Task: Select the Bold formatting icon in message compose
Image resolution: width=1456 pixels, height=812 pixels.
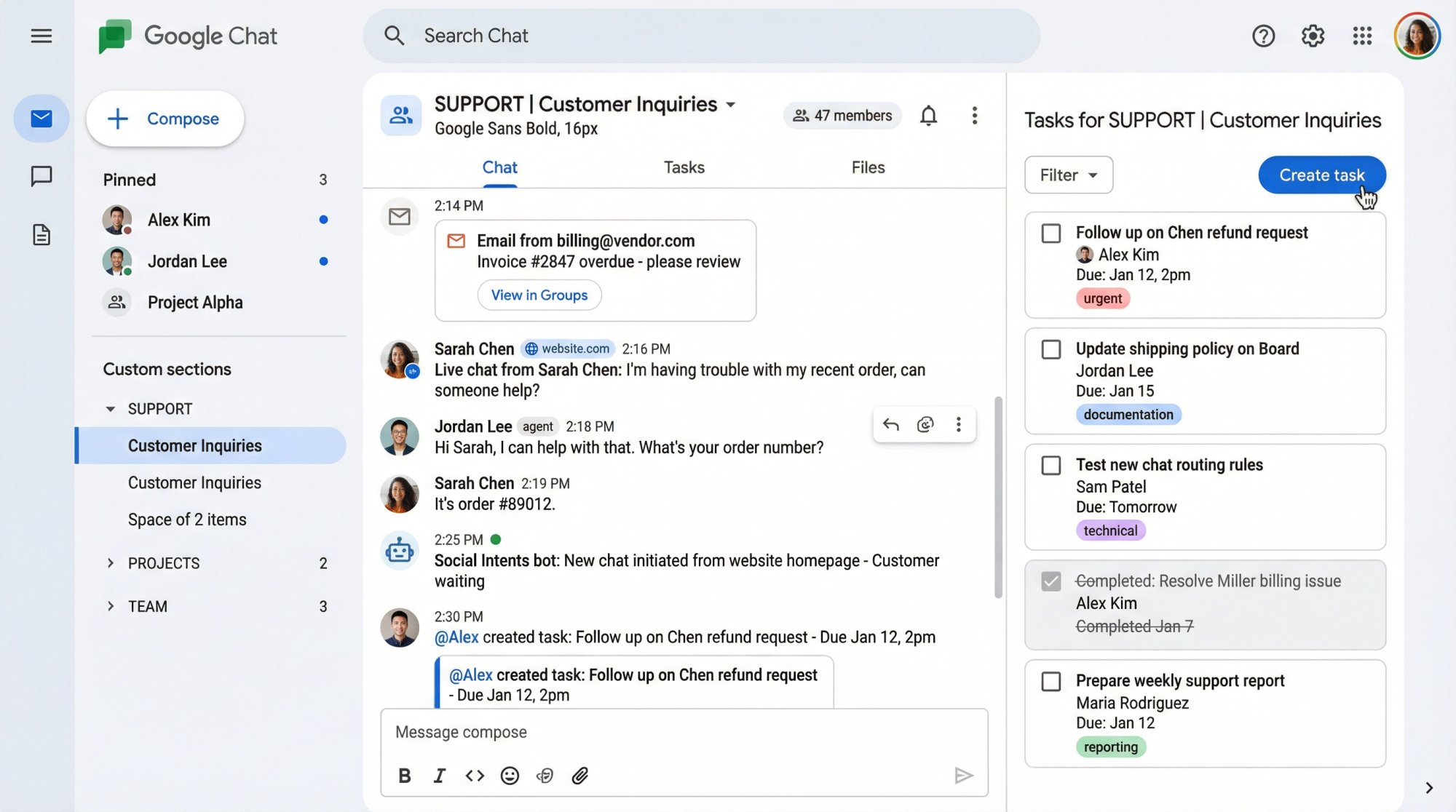Action: pos(405,776)
